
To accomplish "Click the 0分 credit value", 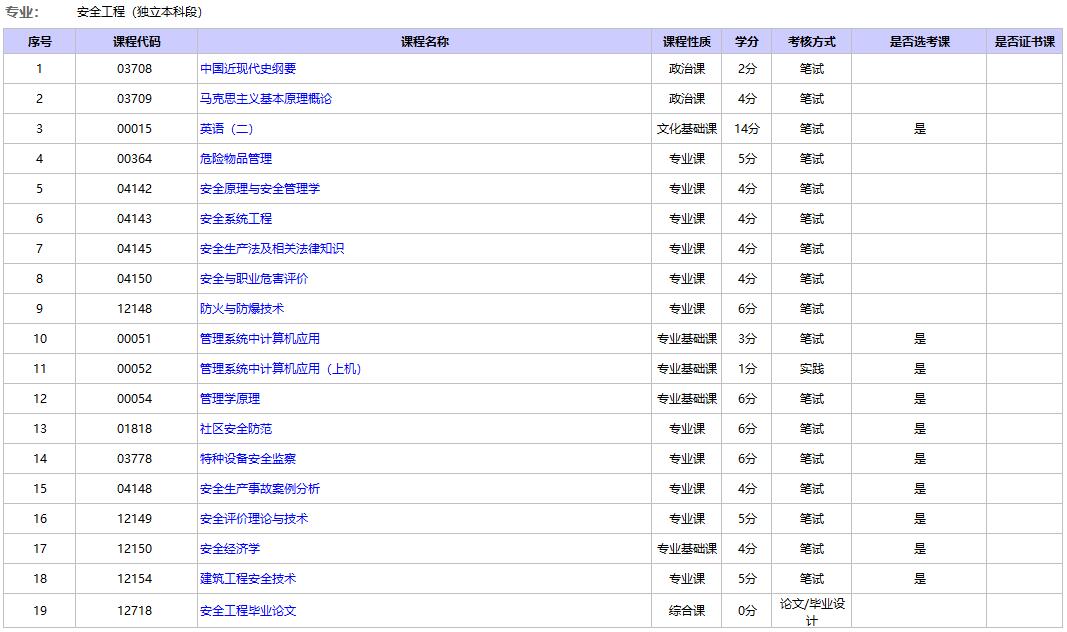I will coord(746,610).
